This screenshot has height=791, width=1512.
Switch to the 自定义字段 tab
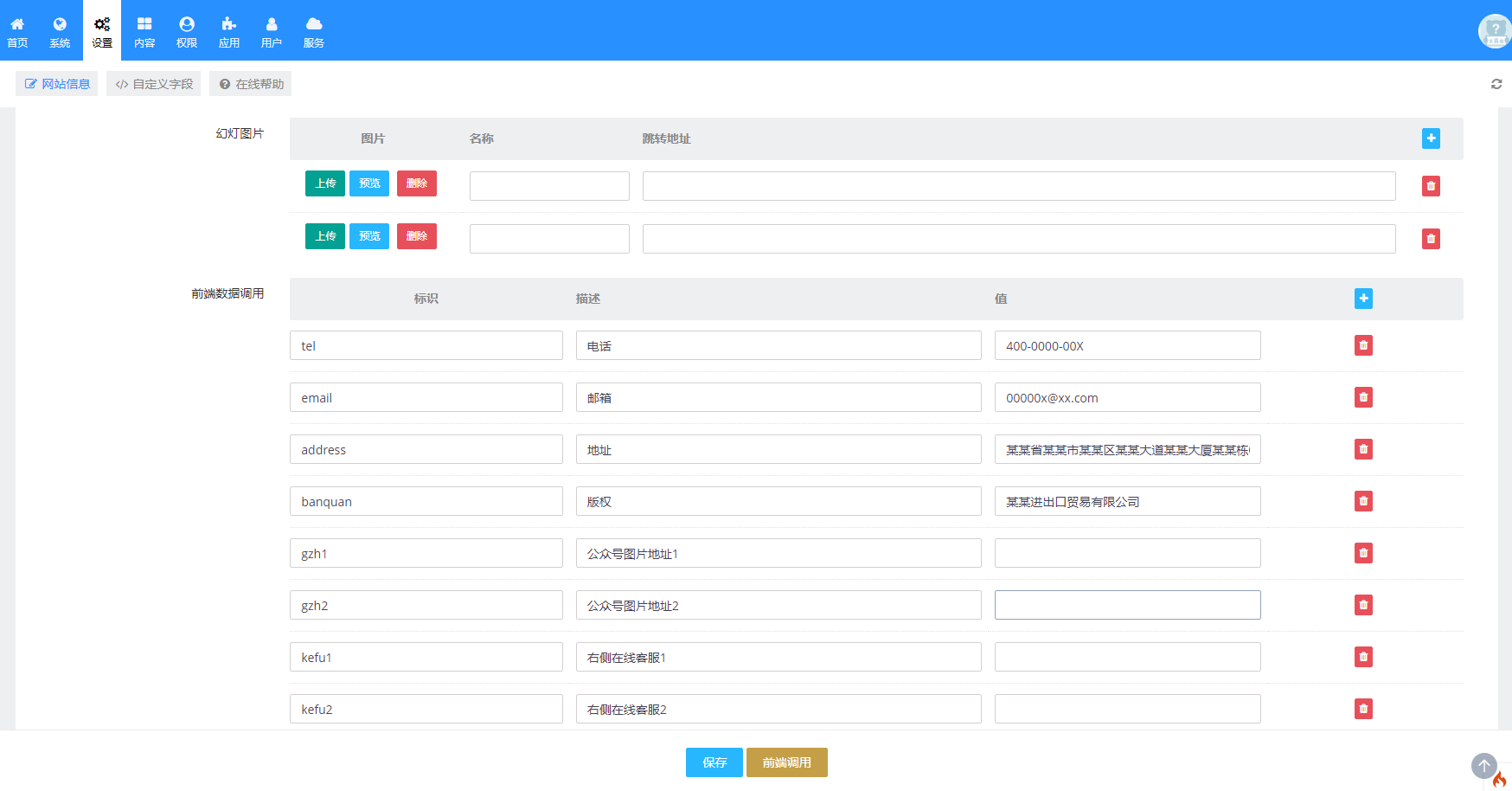tap(153, 84)
